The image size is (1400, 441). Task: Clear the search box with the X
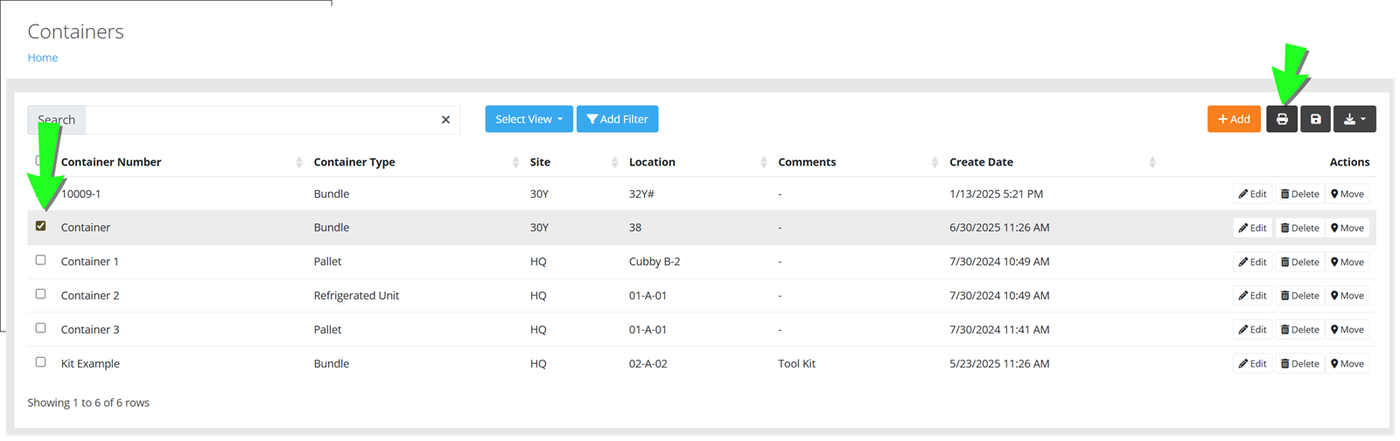tap(446, 120)
